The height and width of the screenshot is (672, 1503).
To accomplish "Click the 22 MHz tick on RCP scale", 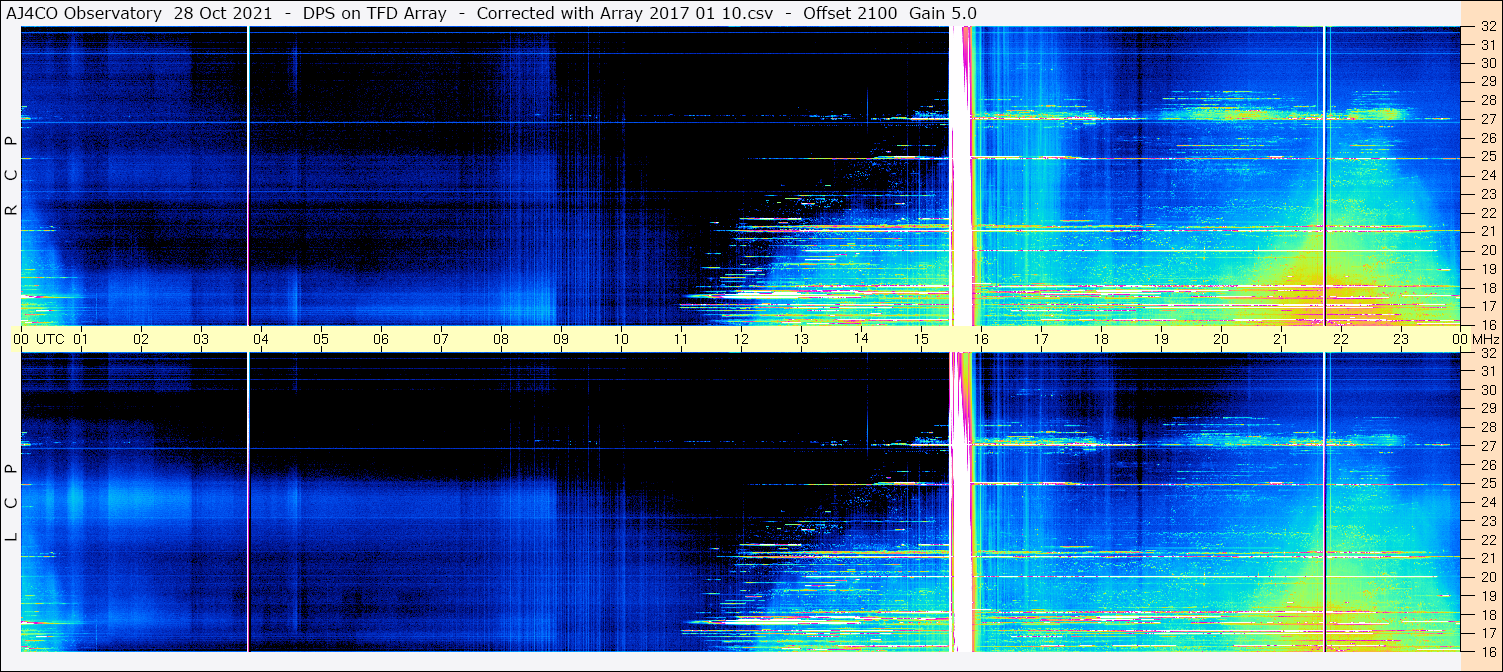I will [1488, 213].
